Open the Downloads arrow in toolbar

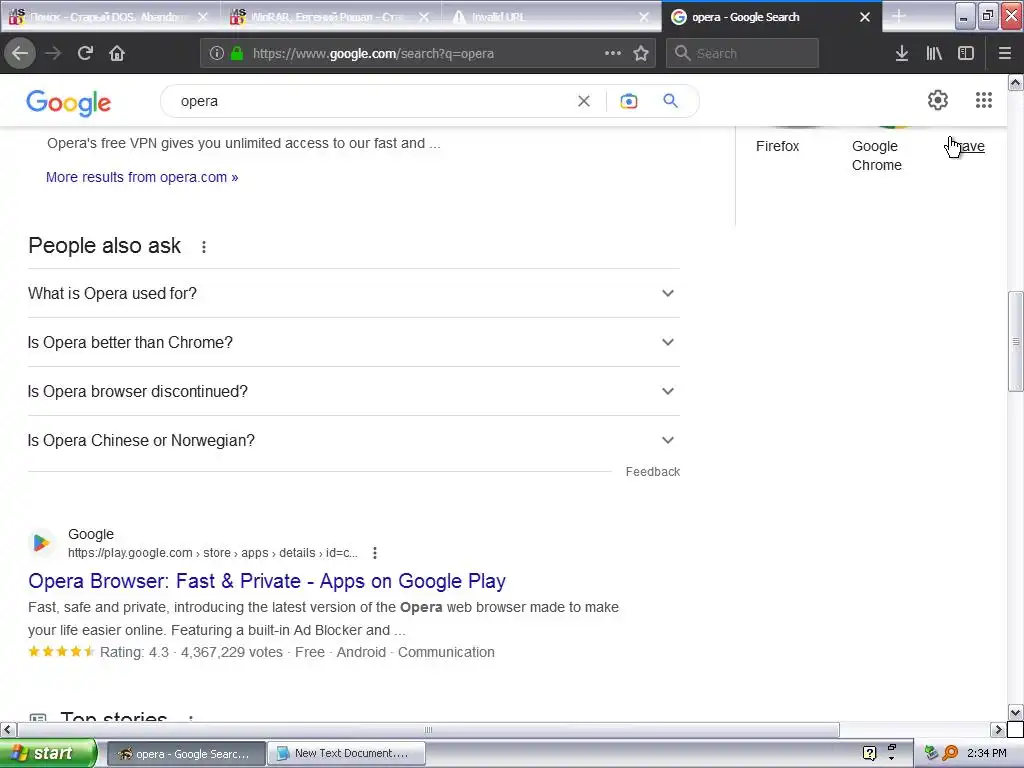902,53
